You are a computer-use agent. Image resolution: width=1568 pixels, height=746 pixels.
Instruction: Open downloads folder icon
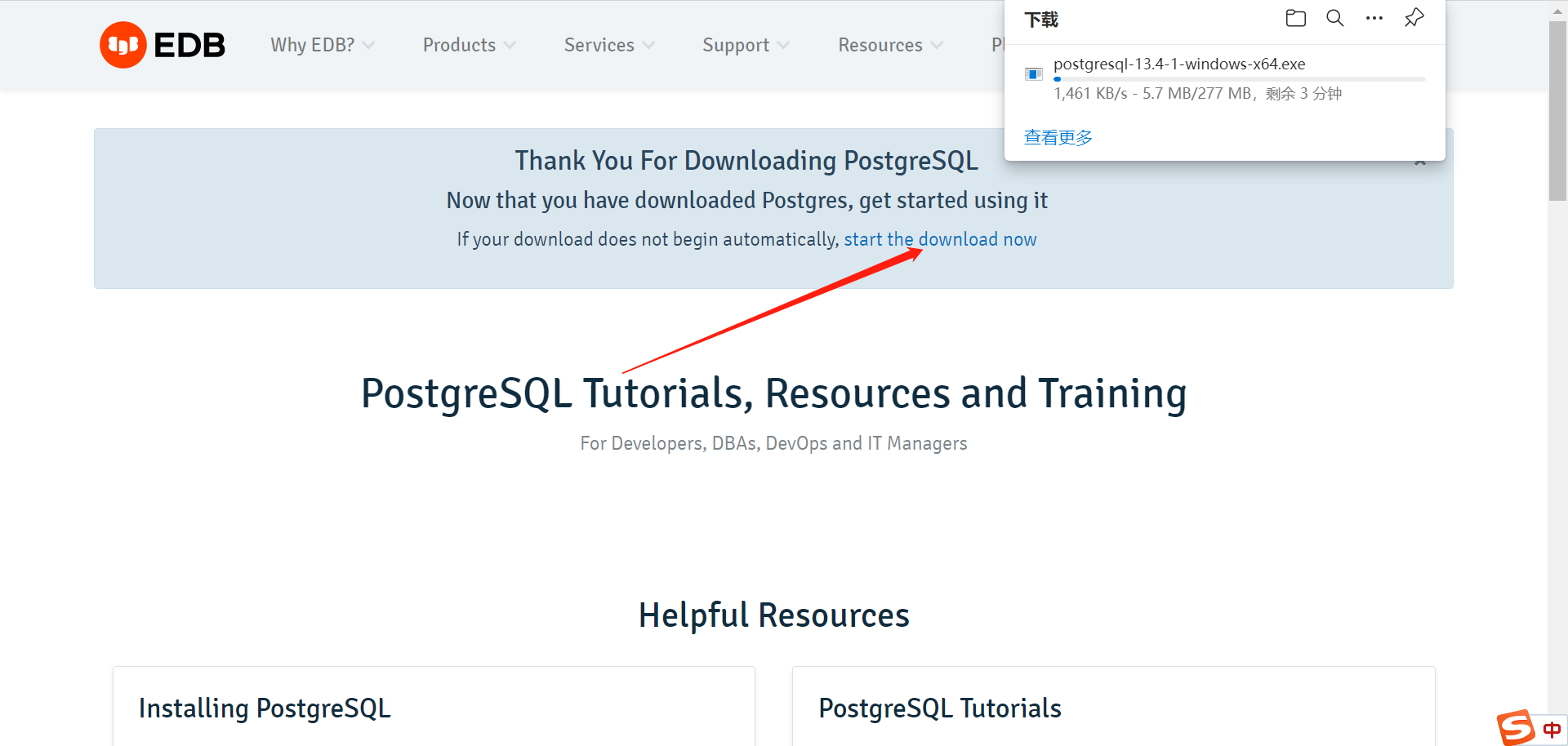click(1295, 18)
